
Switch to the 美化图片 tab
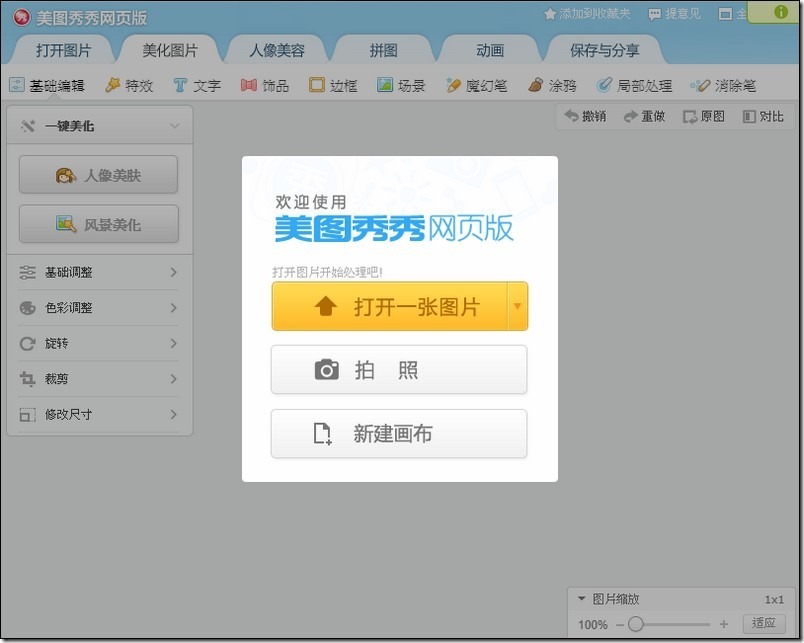pyautogui.click(x=170, y=50)
